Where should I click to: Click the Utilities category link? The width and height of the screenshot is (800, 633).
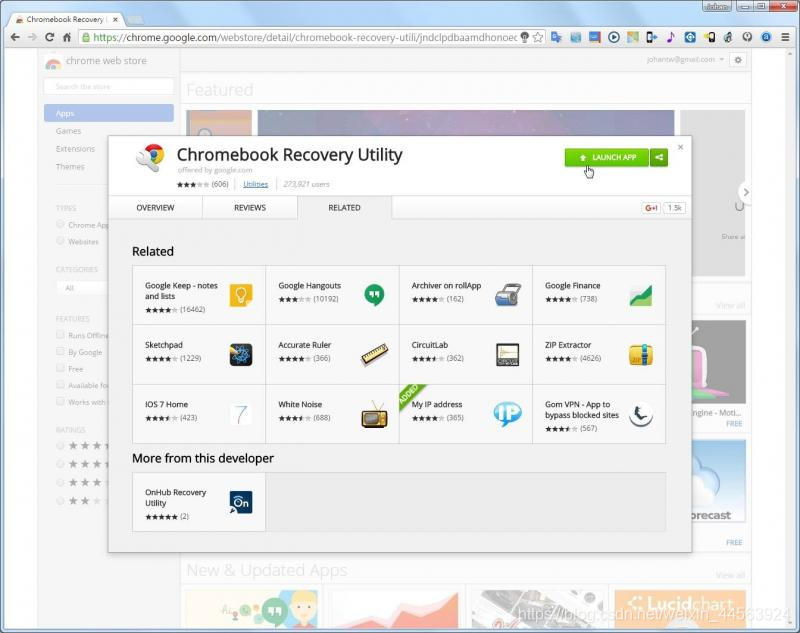pyautogui.click(x=256, y=184)
